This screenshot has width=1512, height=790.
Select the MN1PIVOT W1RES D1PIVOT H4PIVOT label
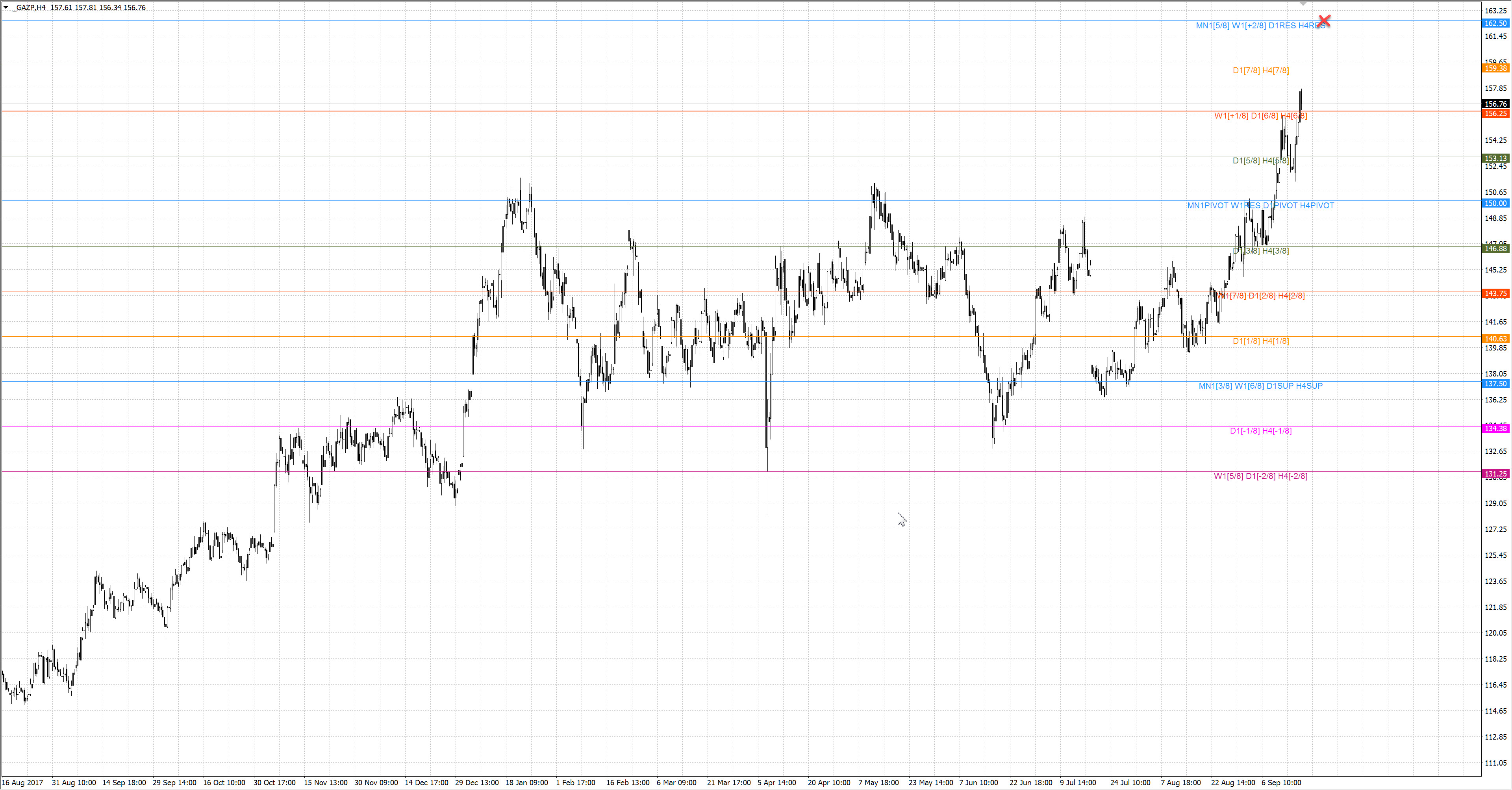coord(1260,206)
